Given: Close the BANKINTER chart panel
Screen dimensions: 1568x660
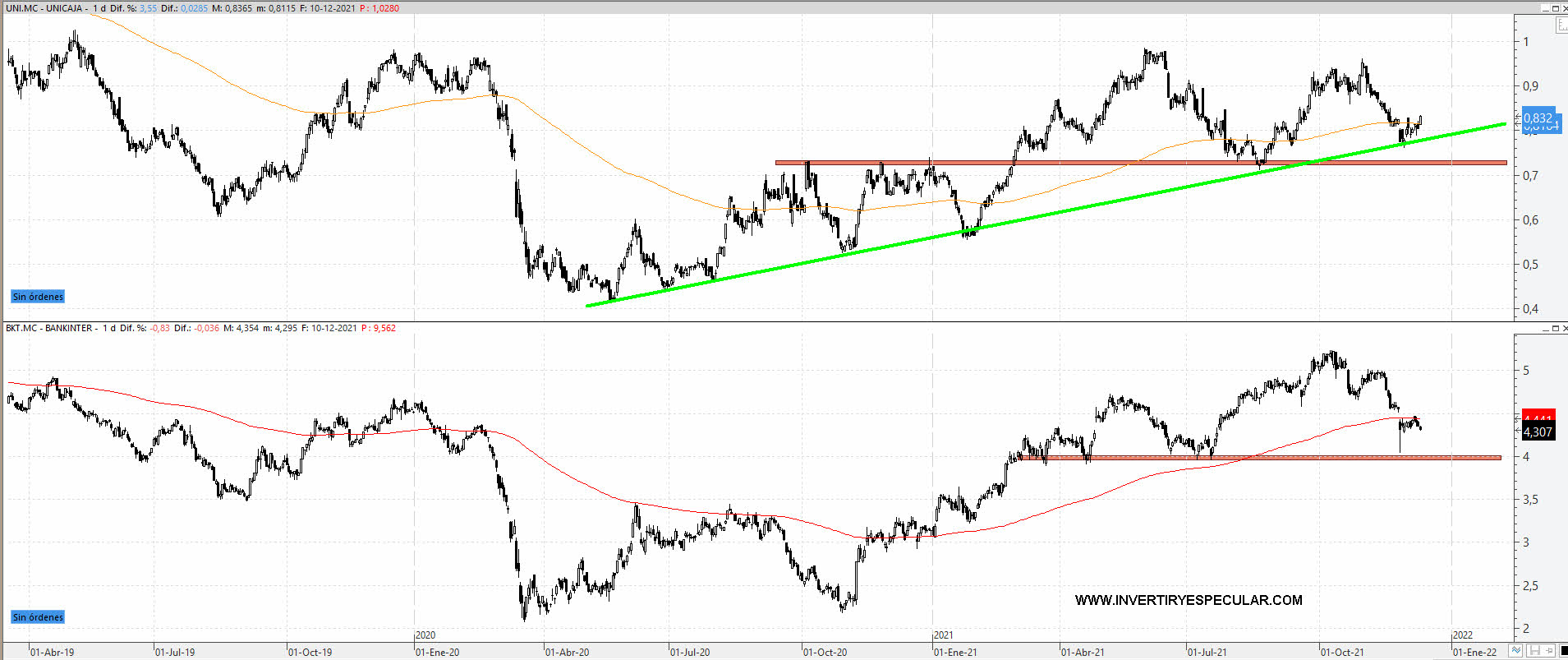Looking at the screenshot, I should tap(1564, 328).
